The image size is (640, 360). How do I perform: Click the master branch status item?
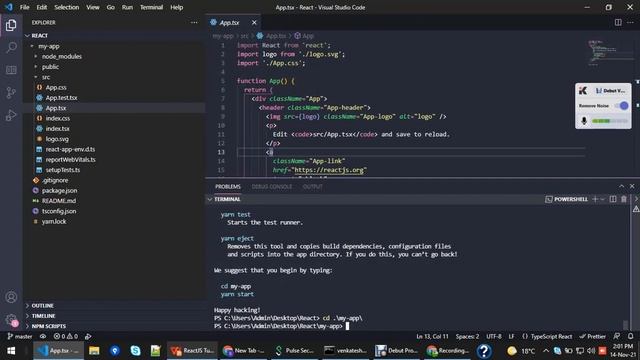tap(20, 336)
